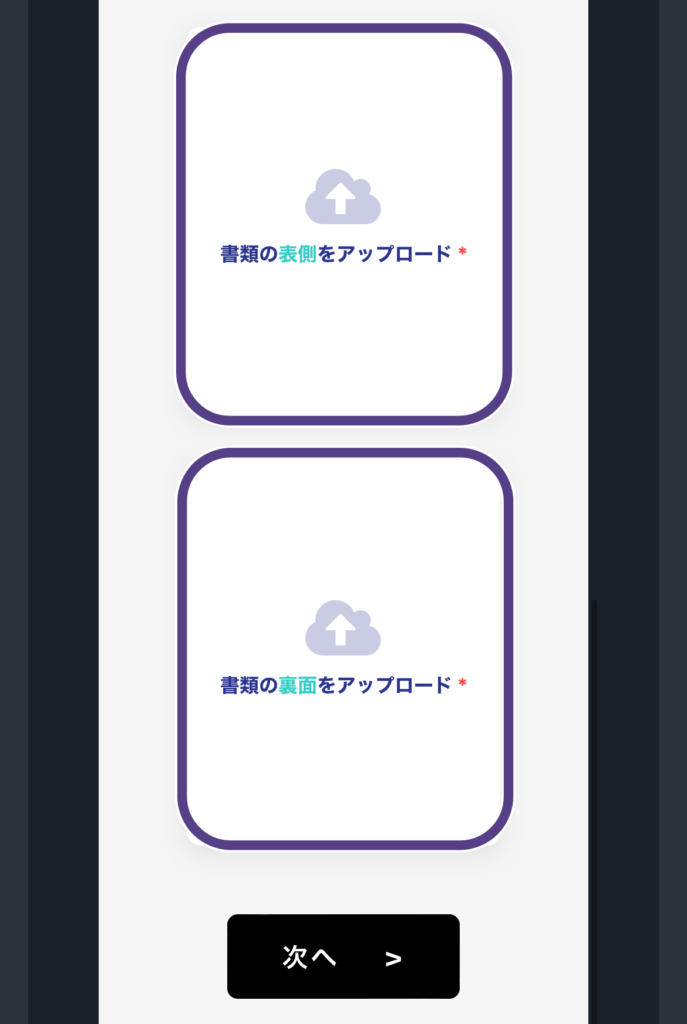Viewport: 687px width, 1024px height.
Task: Click empty white area above 裏面 cloud icon
Action: tap(344, 529)
